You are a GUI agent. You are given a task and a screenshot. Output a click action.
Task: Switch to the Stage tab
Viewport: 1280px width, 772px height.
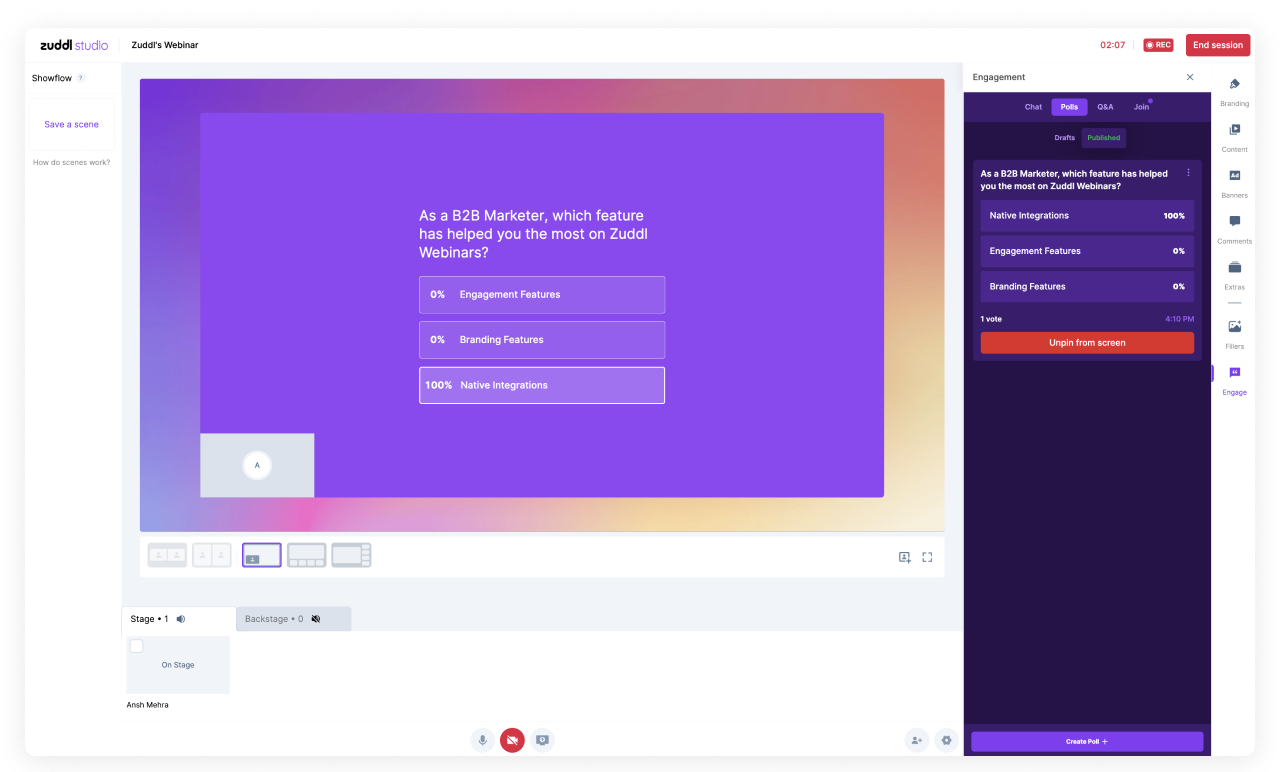pos(178,619)
